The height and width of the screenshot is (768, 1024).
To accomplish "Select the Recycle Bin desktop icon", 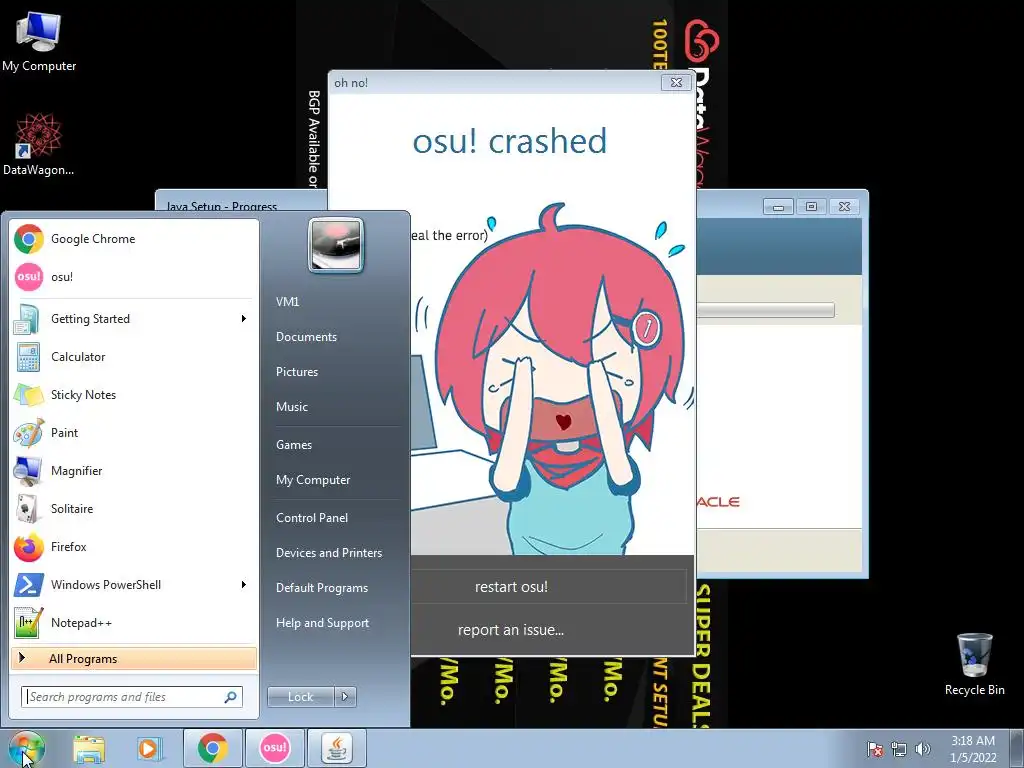I will click(x=974, y=665).
